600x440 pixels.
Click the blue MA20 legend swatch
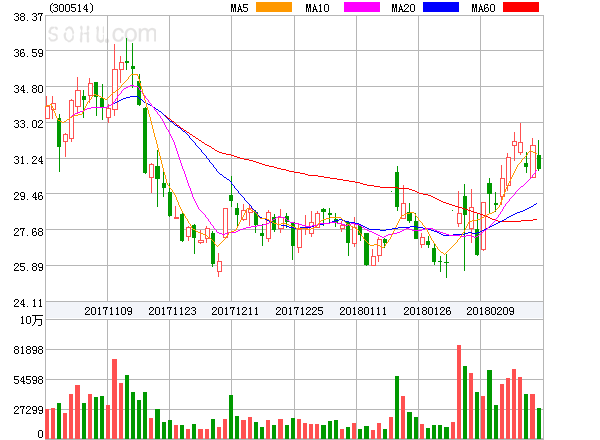point(441,7)
